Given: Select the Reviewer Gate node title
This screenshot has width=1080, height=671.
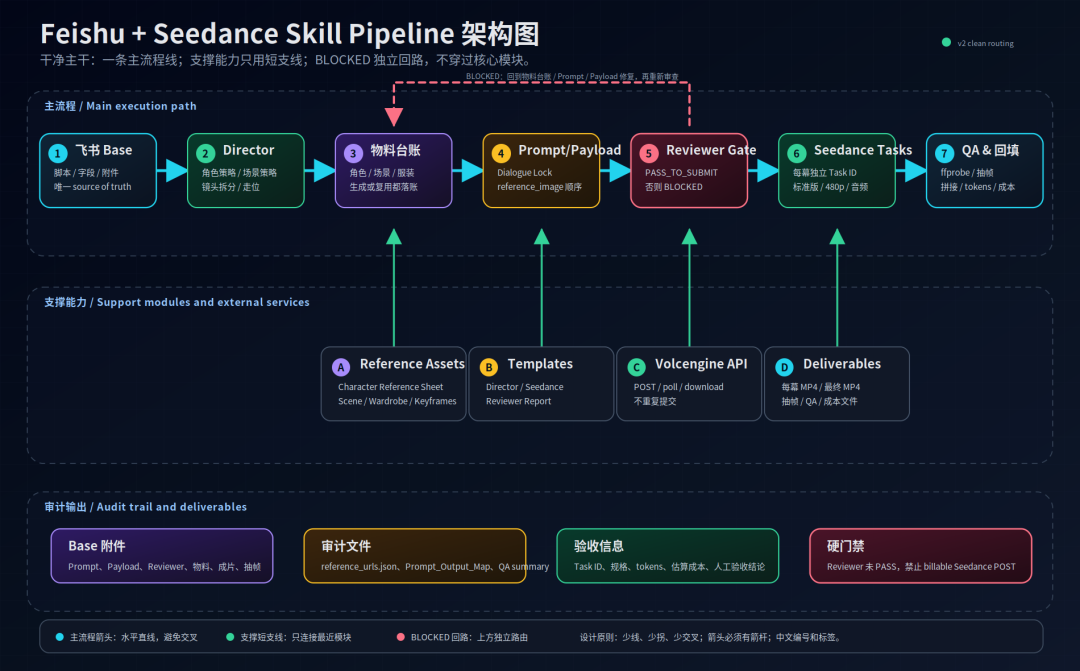Looking at the screenshot, I should coord(711,150).
